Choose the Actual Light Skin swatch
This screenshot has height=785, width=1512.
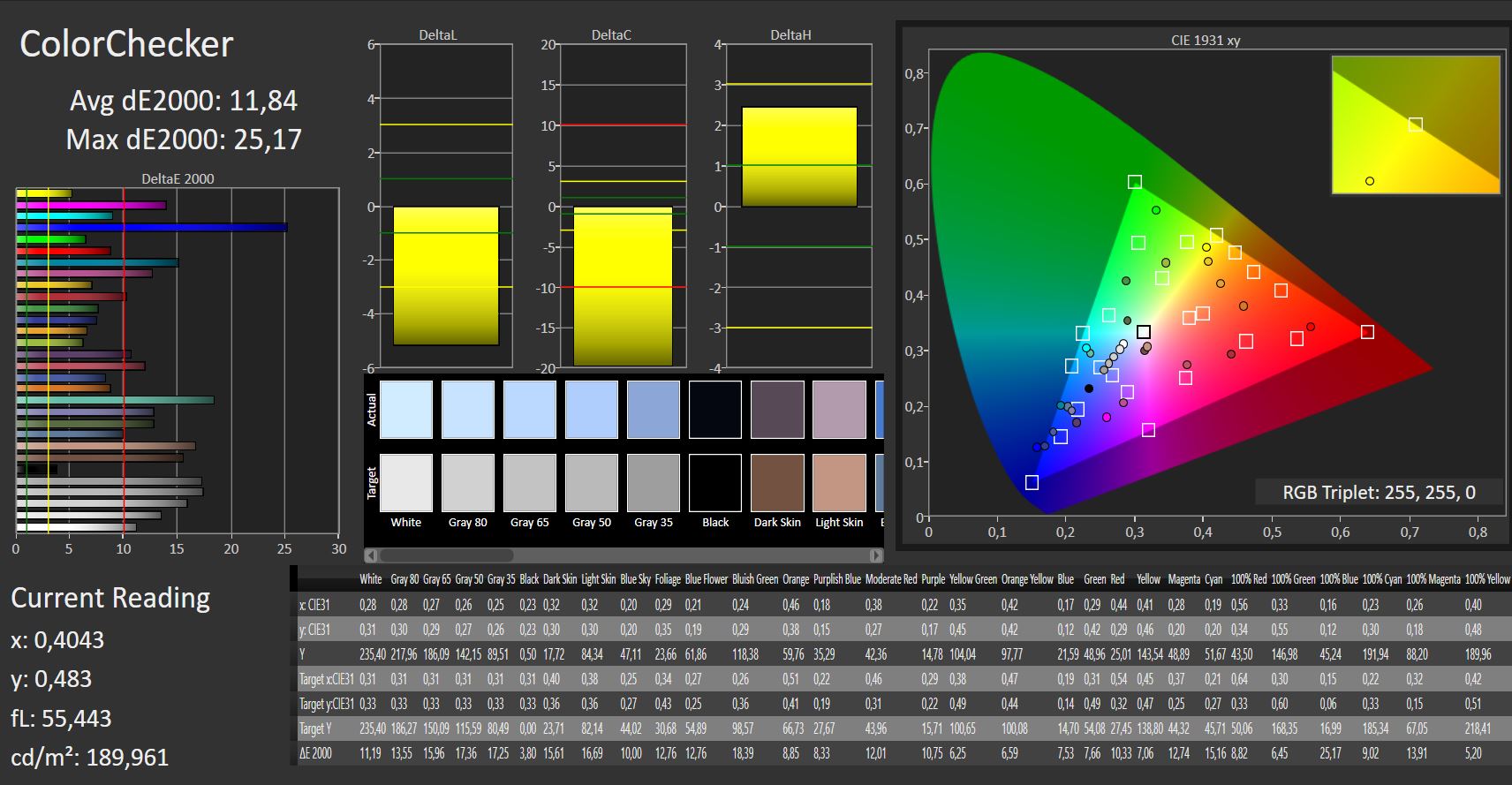coord(839,410)
